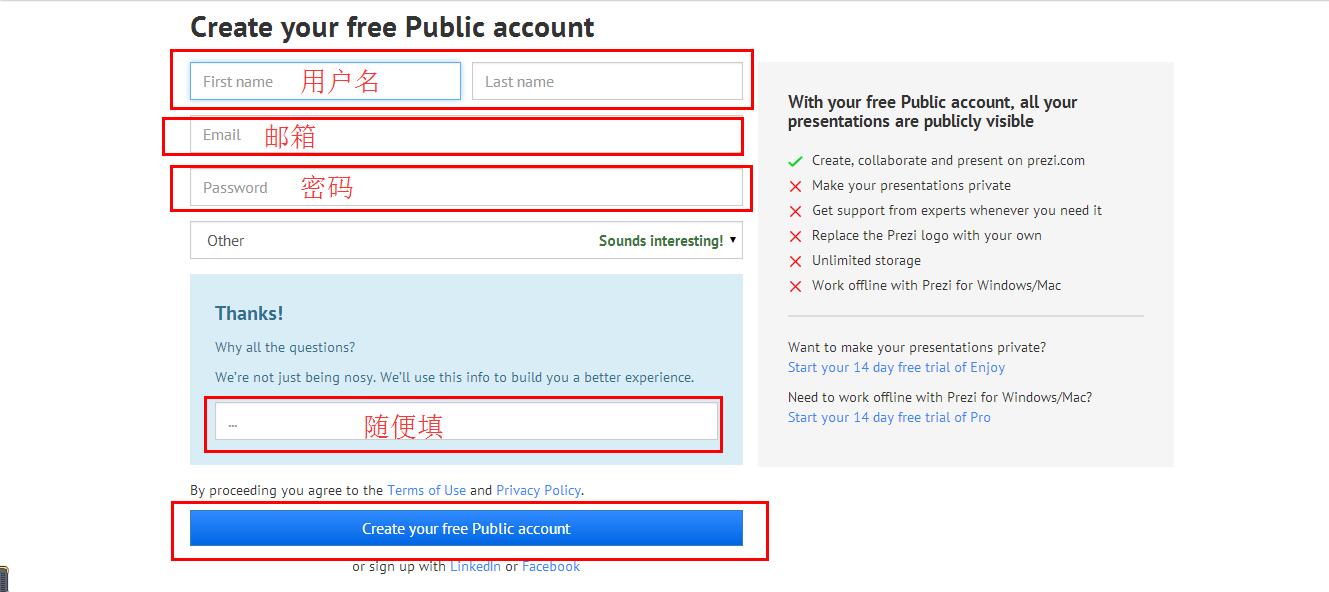Click 'Unlimited storage' feature text
Image resolution: width=1329 pixels, height=592 pixels.
pos(866,260)
